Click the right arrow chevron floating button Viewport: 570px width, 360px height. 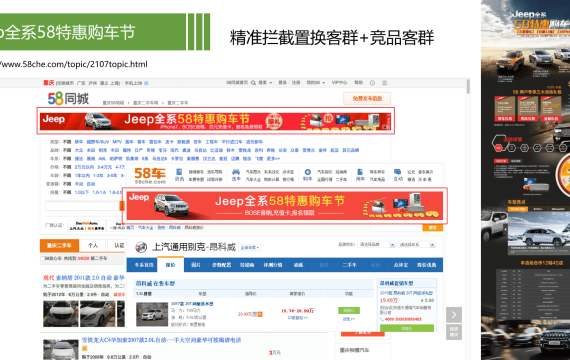click(x=454, y=315)
